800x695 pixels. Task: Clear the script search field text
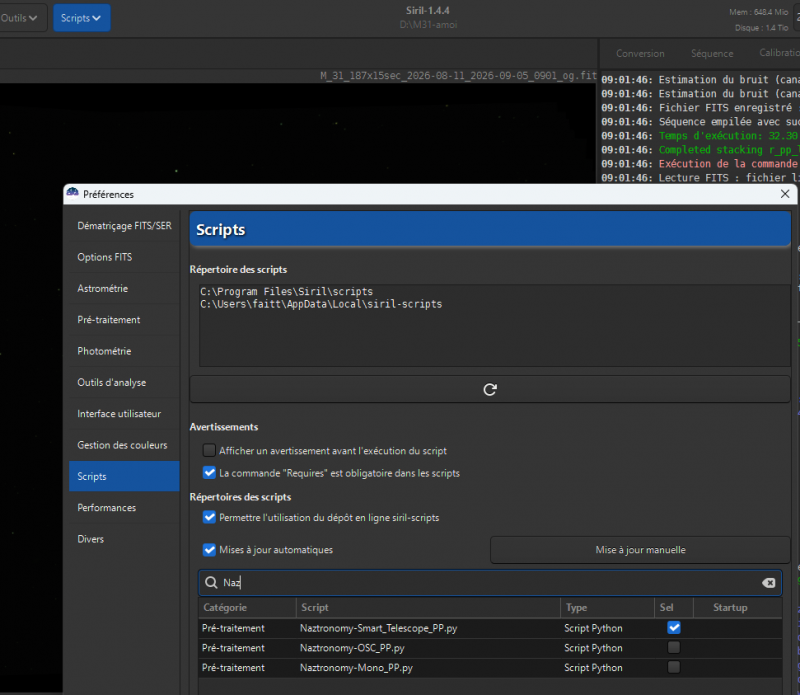[x=768, y=583]
